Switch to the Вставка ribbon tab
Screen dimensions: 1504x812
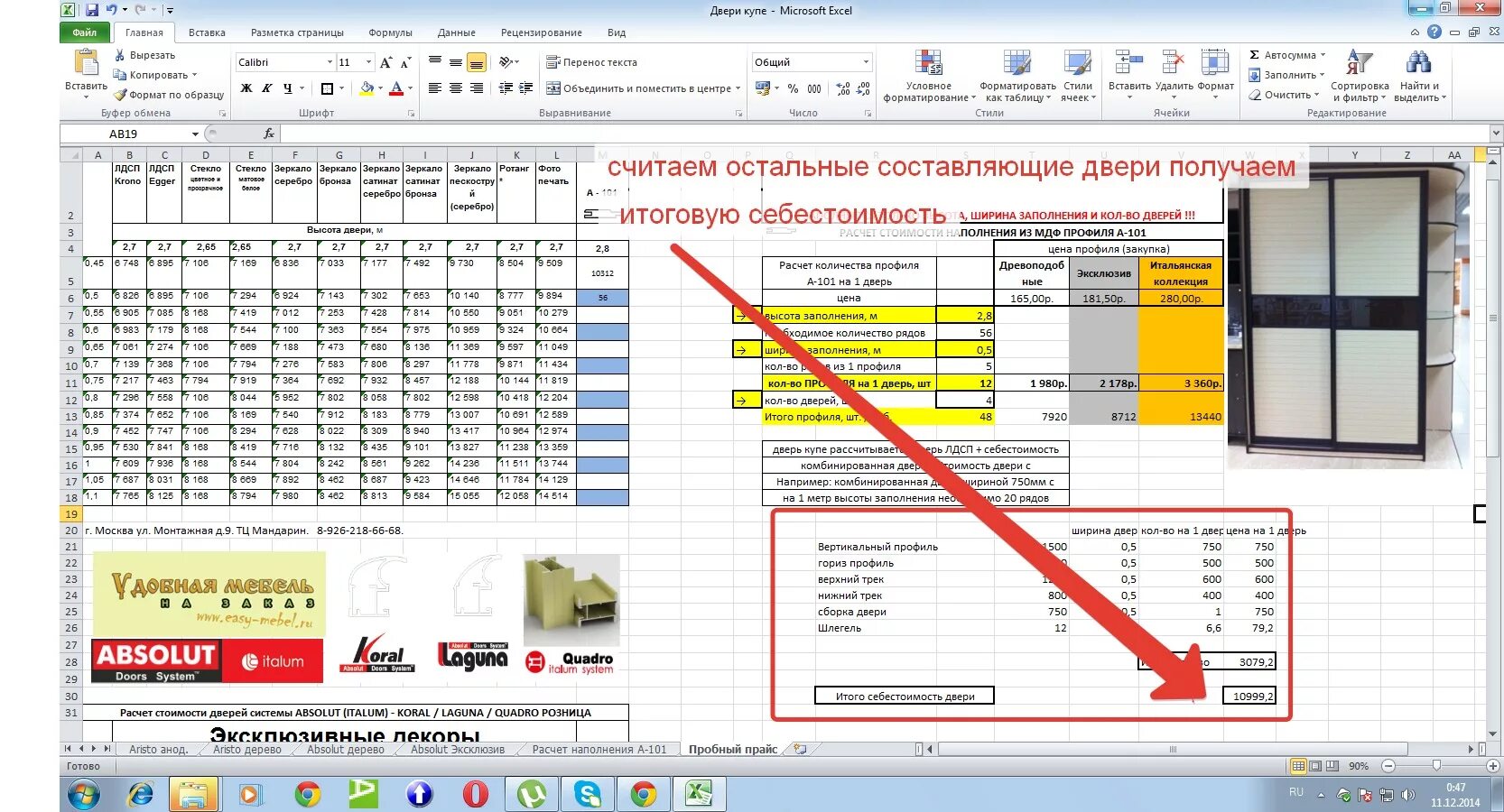pos(207,32)
